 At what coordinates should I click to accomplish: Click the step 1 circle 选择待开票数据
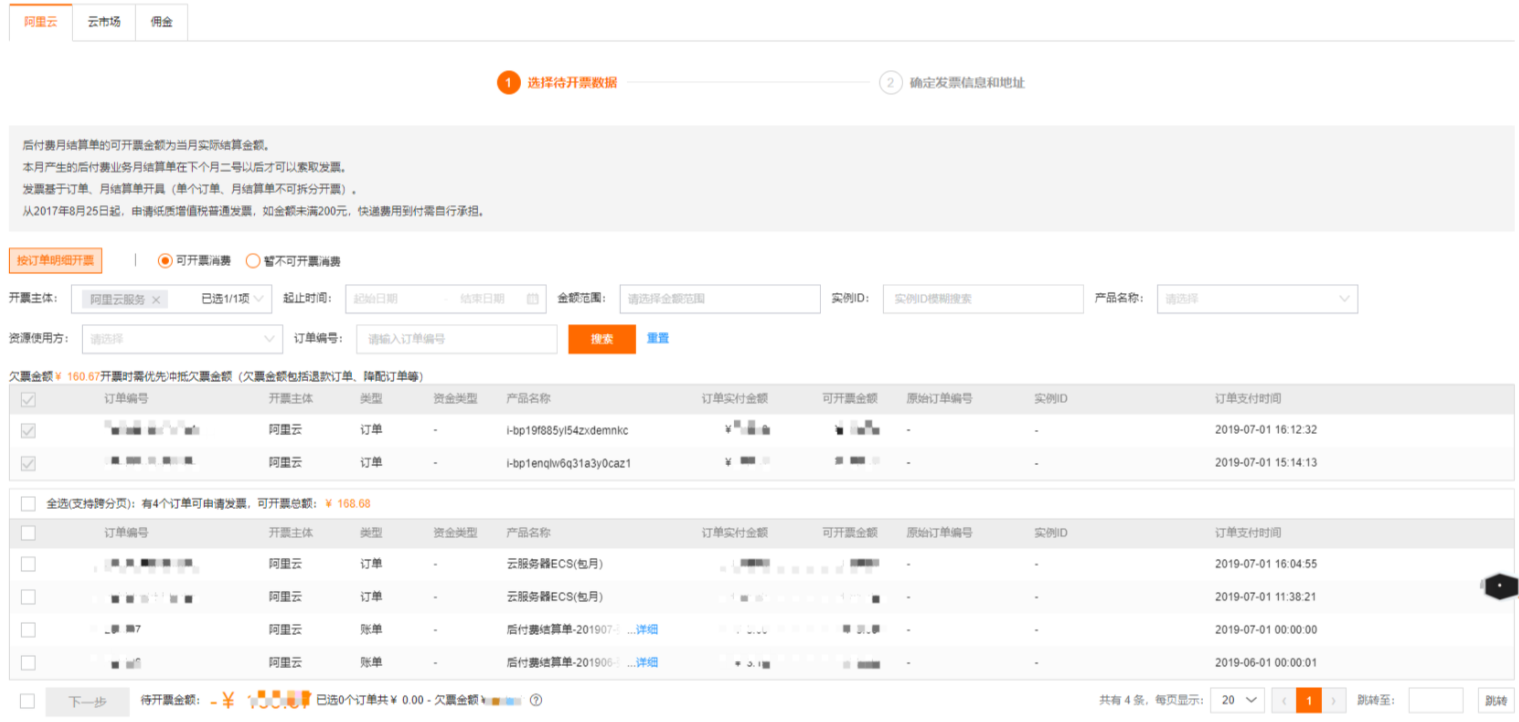[509, 82]
